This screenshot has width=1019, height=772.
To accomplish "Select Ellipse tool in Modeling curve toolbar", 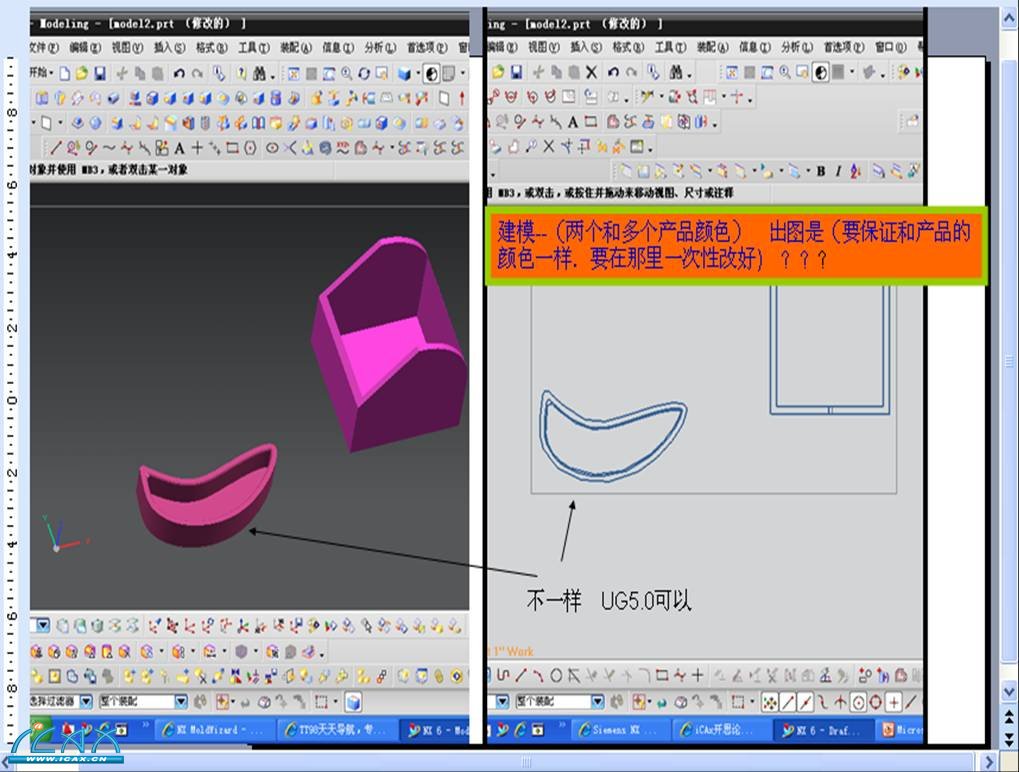I will point(272,148).
